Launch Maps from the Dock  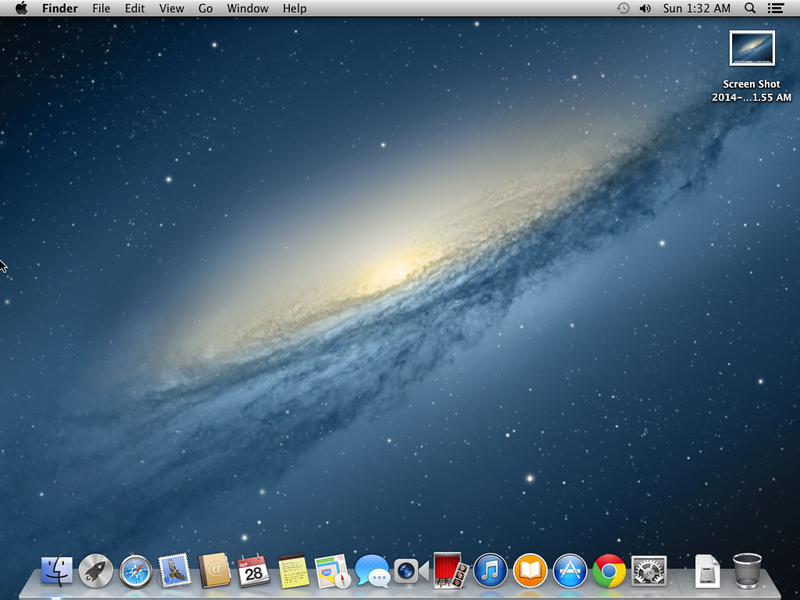[333, 571]
